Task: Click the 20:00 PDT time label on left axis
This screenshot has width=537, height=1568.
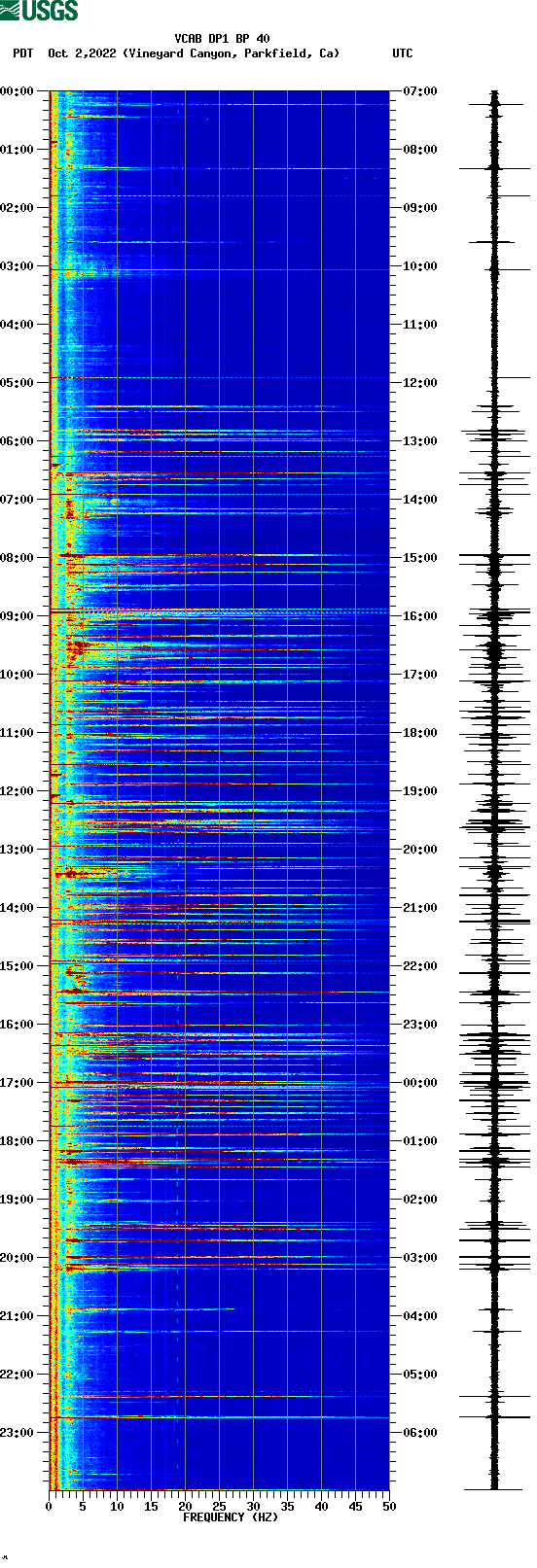Action: click(x=18, y=1258)
